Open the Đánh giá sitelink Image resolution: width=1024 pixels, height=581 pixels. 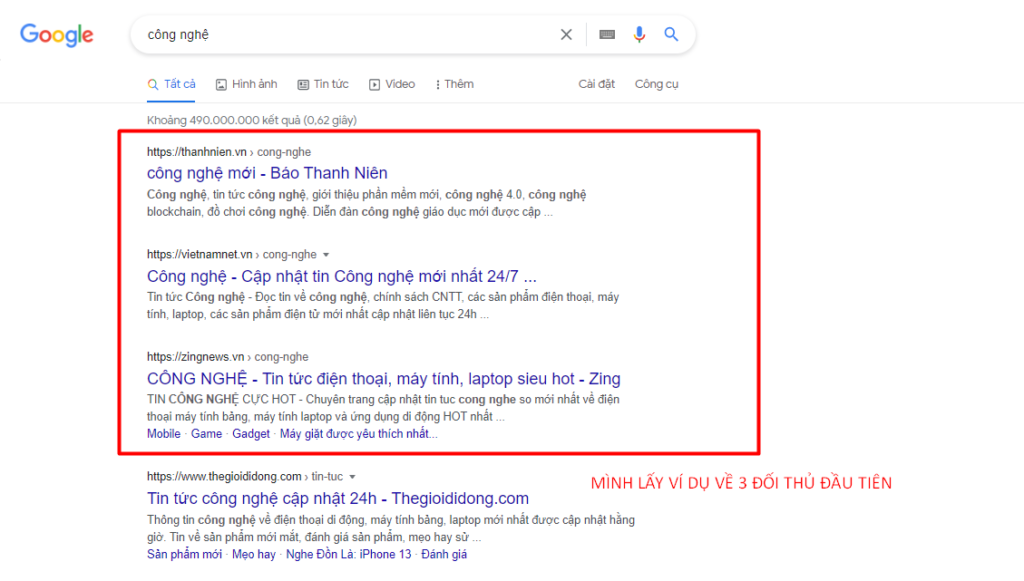click(x=444, y=555)
